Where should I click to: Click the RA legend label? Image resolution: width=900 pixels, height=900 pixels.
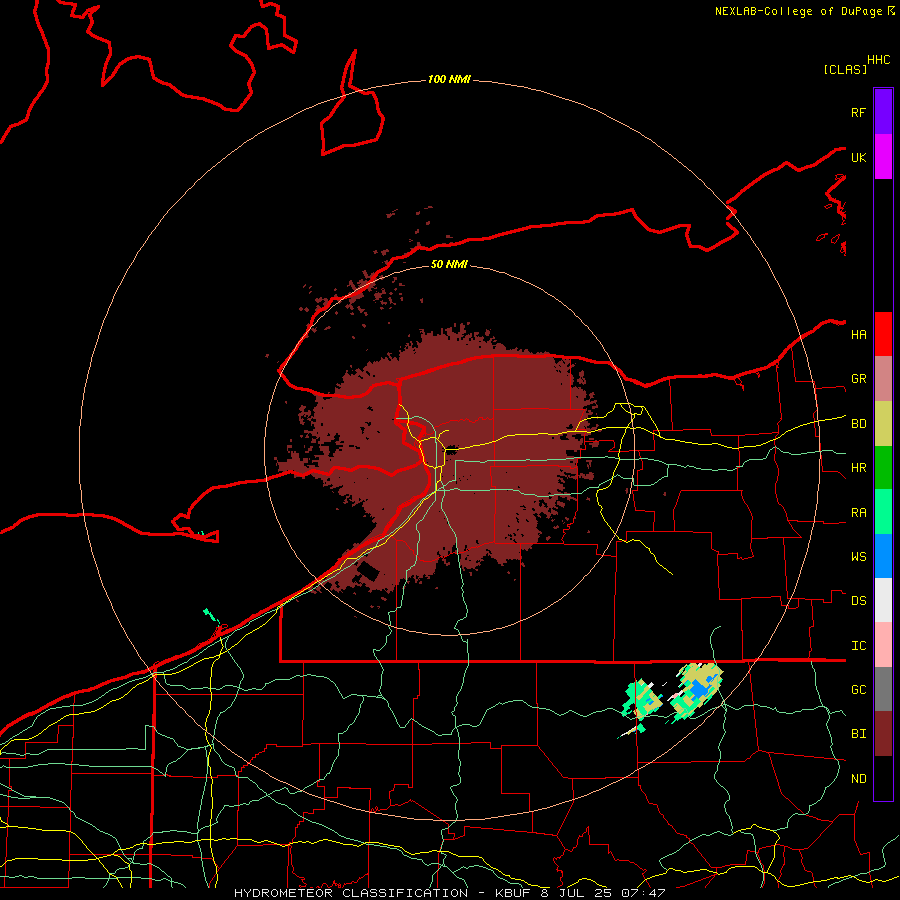(858, 513)
